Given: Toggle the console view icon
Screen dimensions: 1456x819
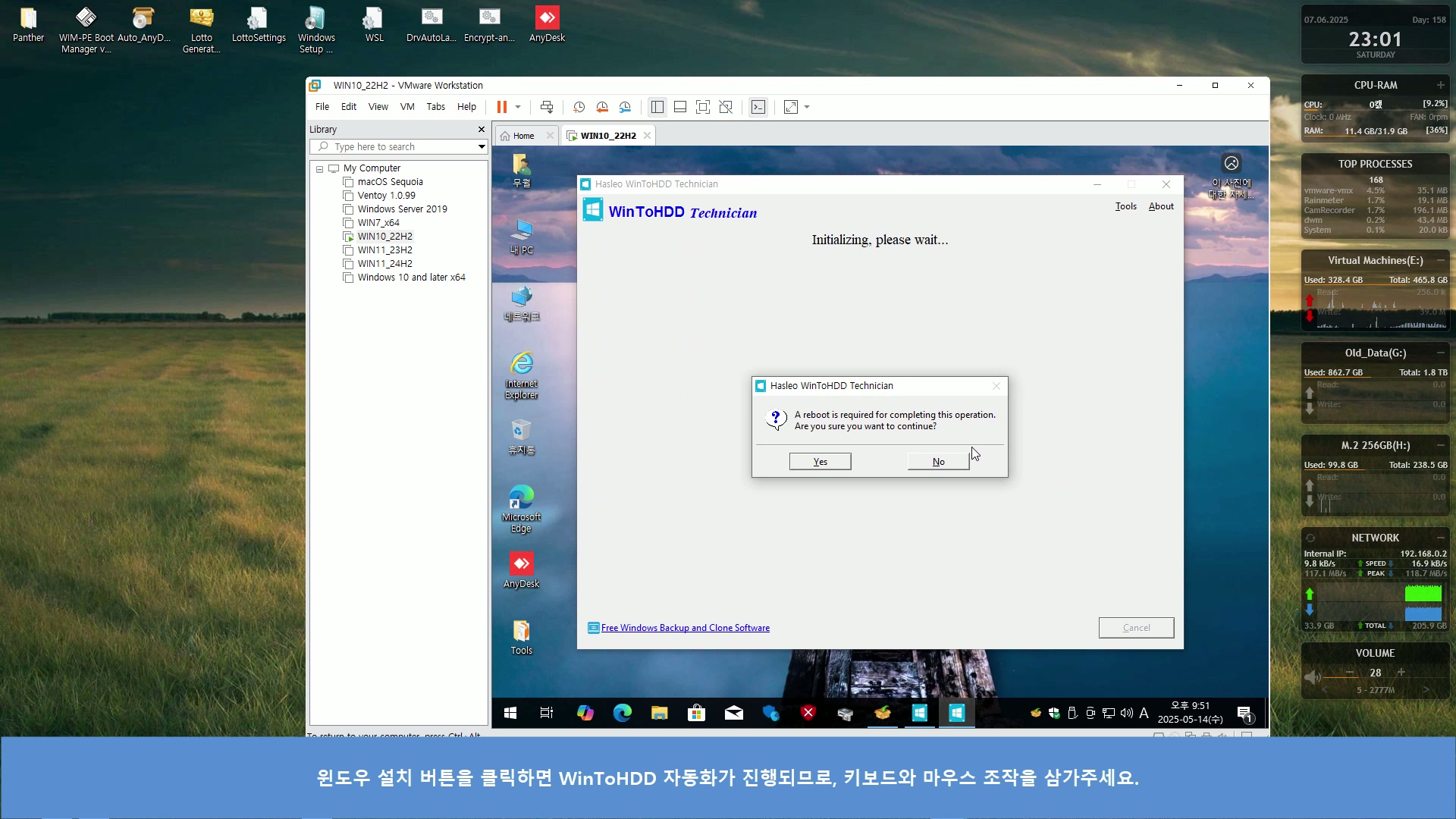Looking at the screenshot, I should pos(758,107).
